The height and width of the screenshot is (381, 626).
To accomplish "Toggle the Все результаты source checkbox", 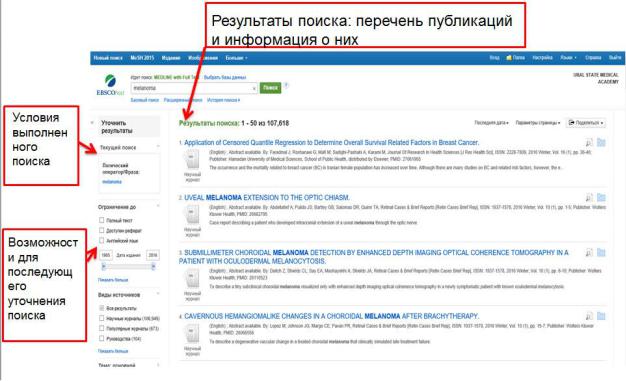I will 101,308.
